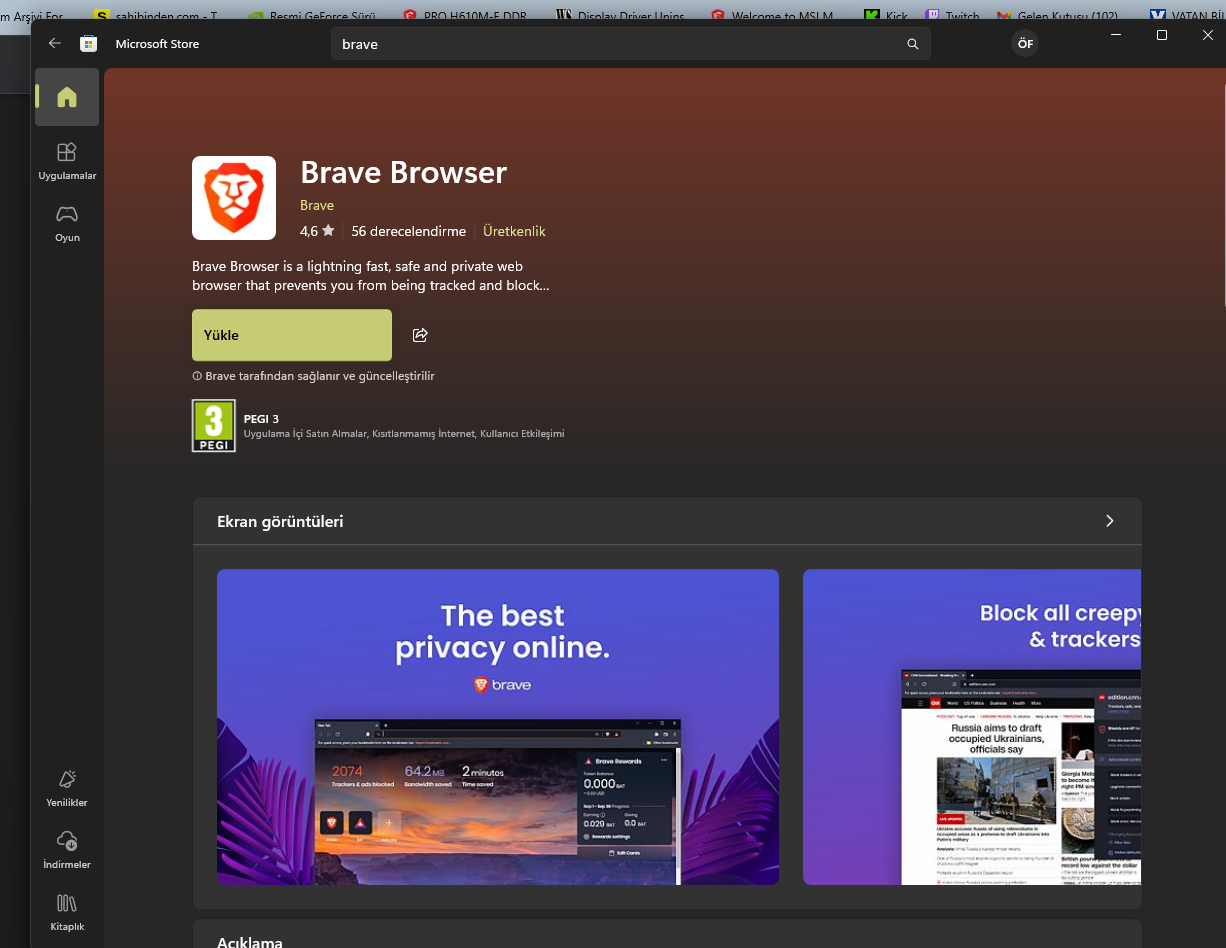Click the search box containing brave
The width and height of the screenshot is (1226, 948).
pyautogui.click(x=631, y=44)
